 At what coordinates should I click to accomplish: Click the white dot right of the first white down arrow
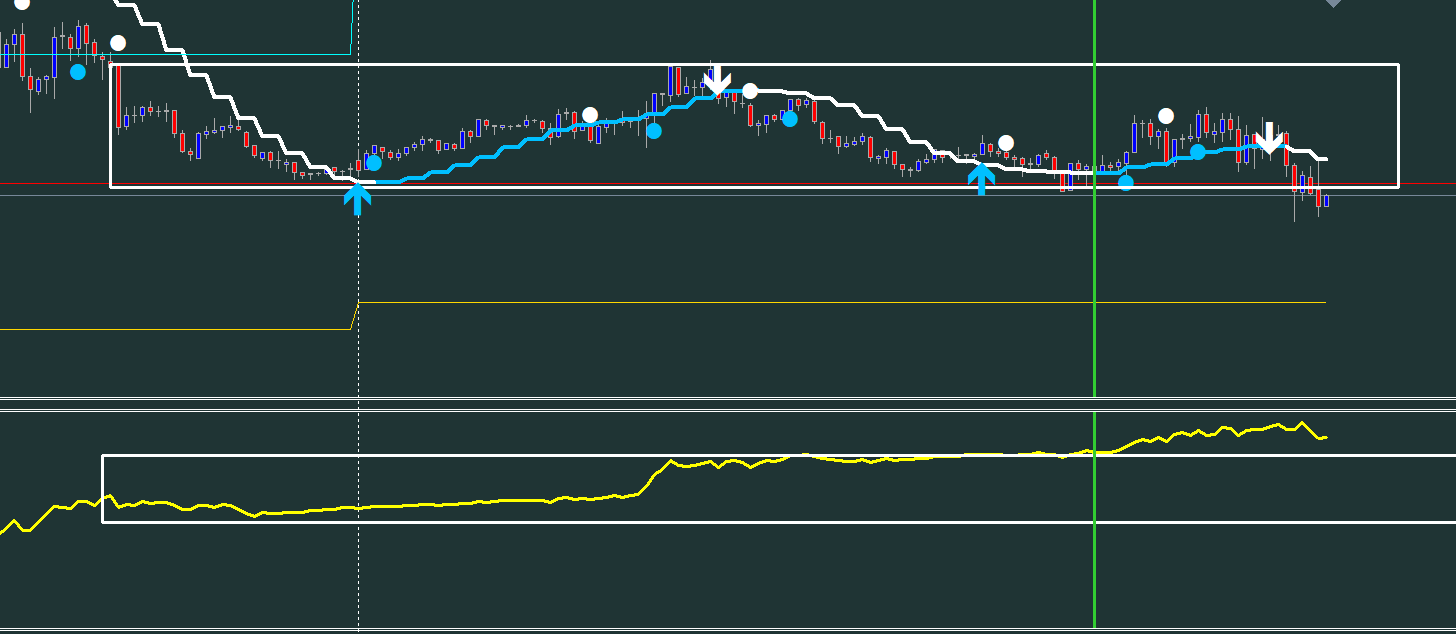[x=750, y=91]
